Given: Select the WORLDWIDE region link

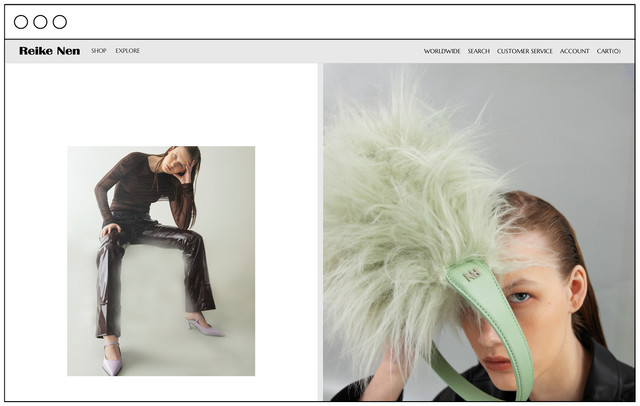Looking at the screenshot, I should (x=442, y=51).
